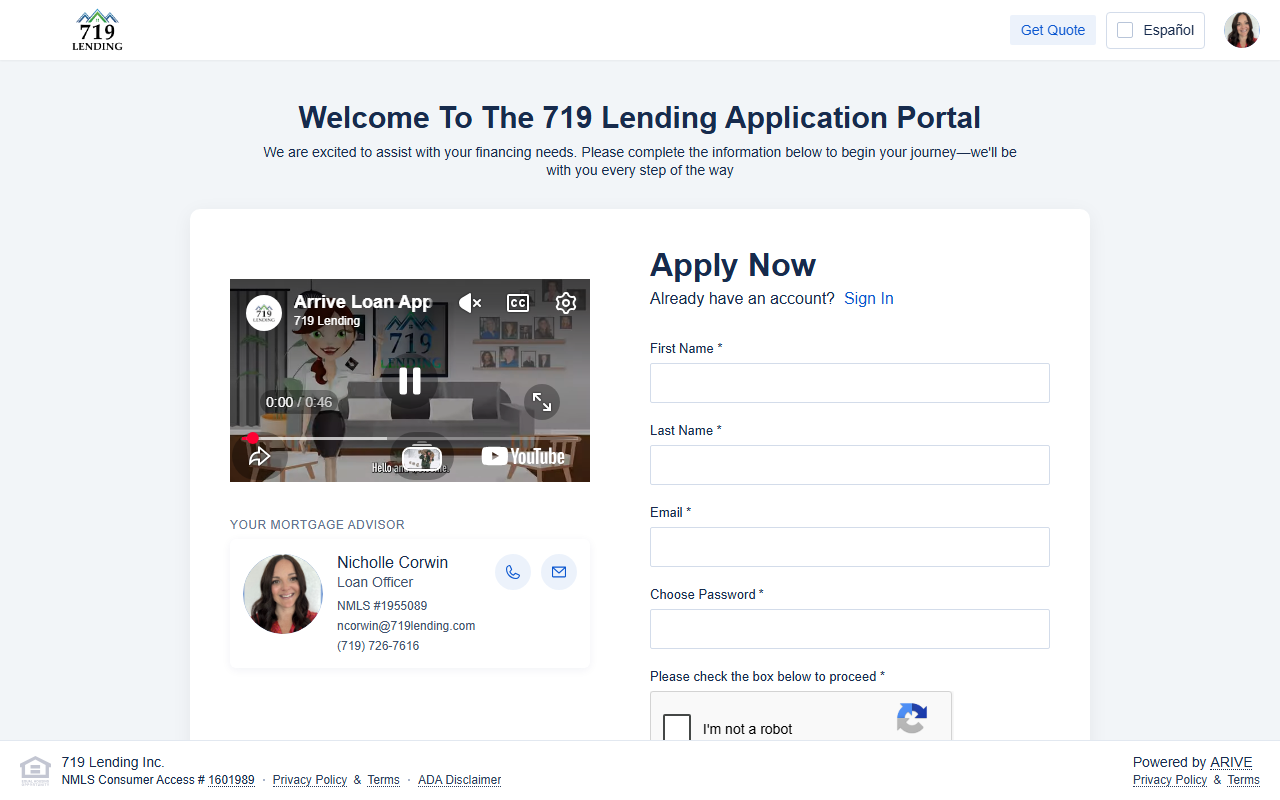Click the NMLS #1955089 text
Viewport: 1280px width, 800px height.
click(382, 606)
